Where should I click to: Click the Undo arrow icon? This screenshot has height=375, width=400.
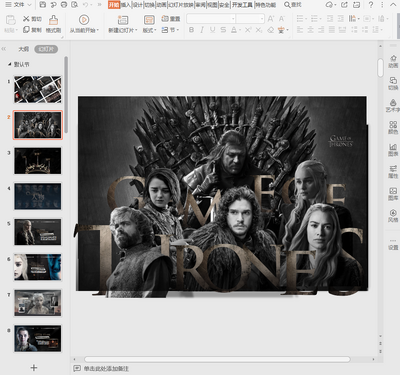click(85, 5)
